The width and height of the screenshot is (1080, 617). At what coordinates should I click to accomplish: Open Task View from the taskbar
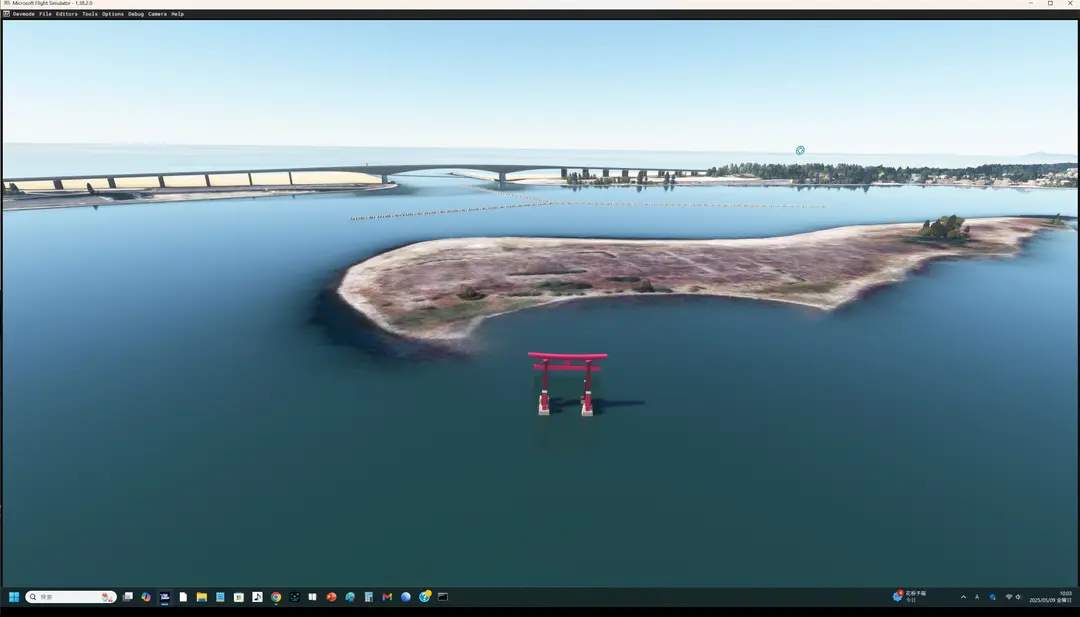[x=127, y=597]
